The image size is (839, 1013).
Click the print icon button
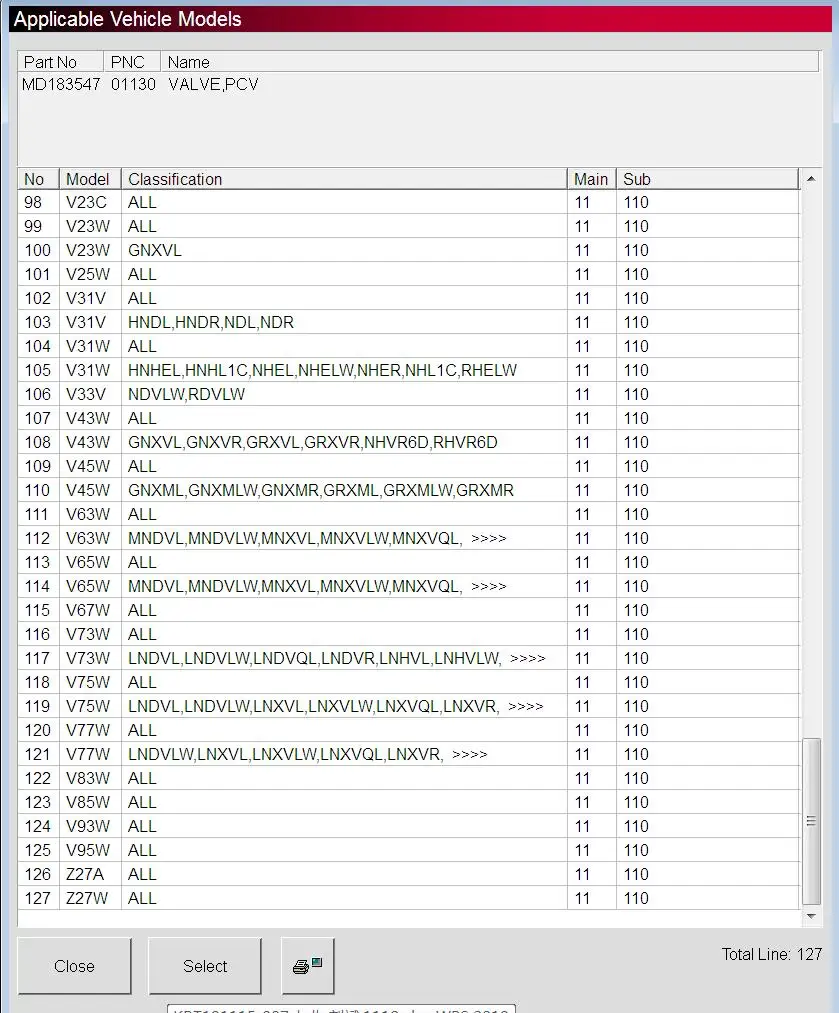coord(307,966)
